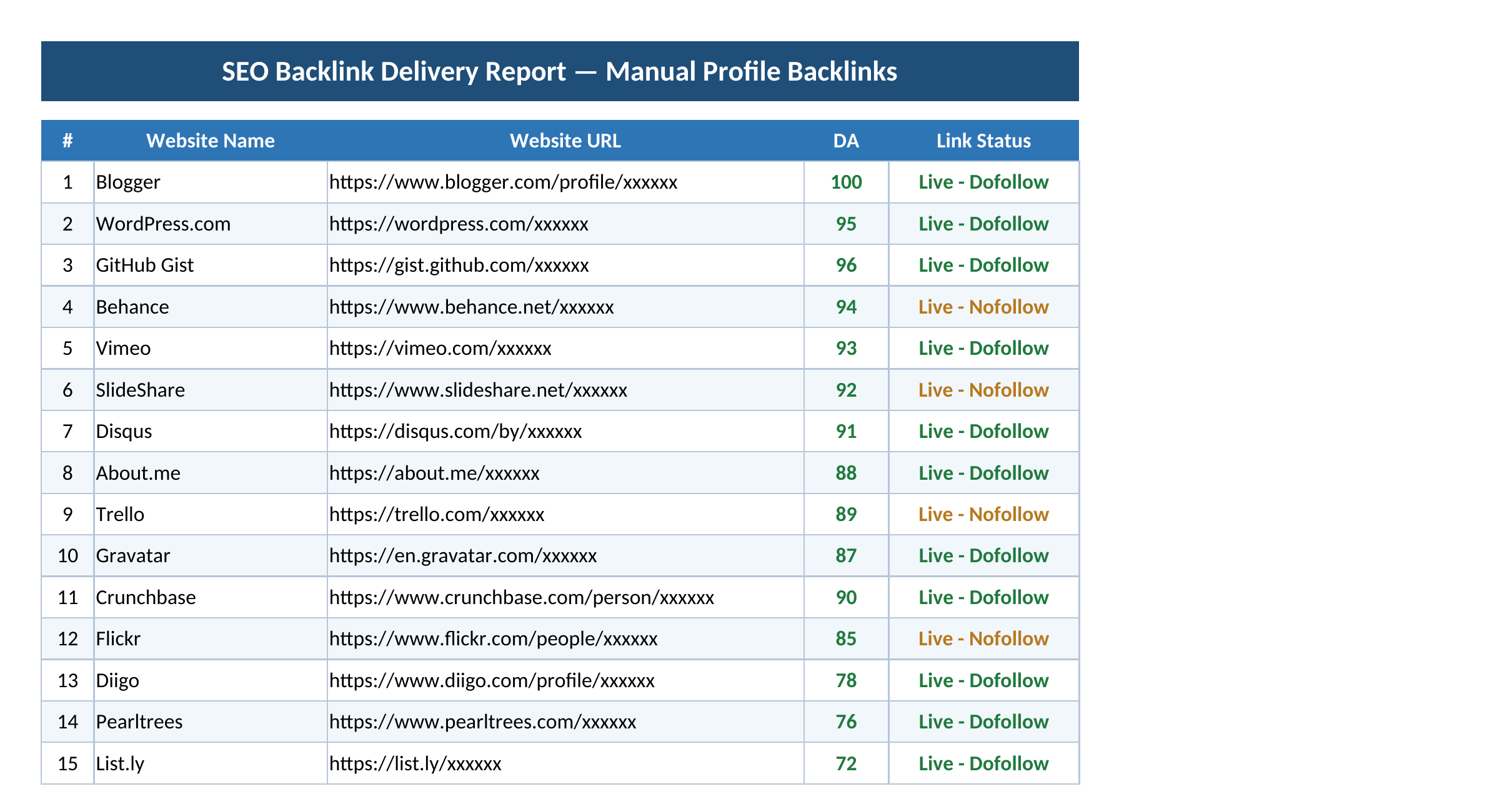Click Blogger's 'Live - Dofollow' status
The image size is (1512, 794).
pos(983,182)
